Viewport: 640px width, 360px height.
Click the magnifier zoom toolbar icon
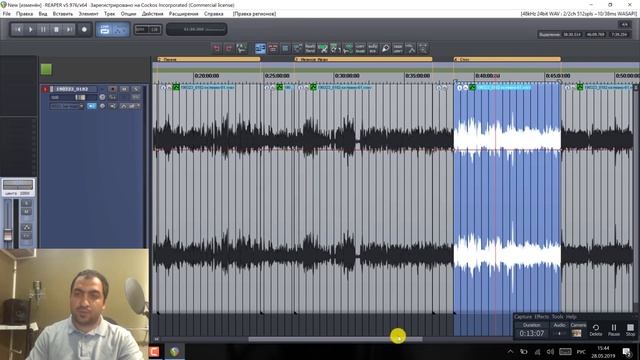coord(385,49)
